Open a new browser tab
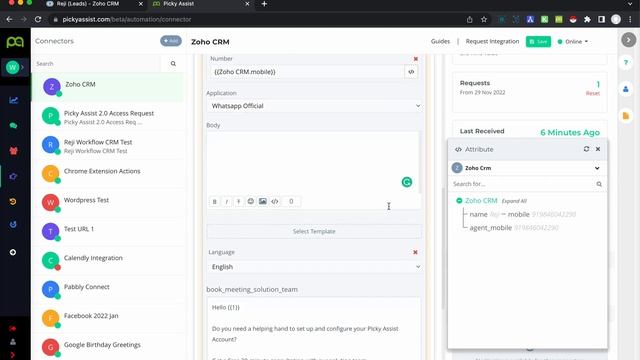 click(x=264, y=4)
